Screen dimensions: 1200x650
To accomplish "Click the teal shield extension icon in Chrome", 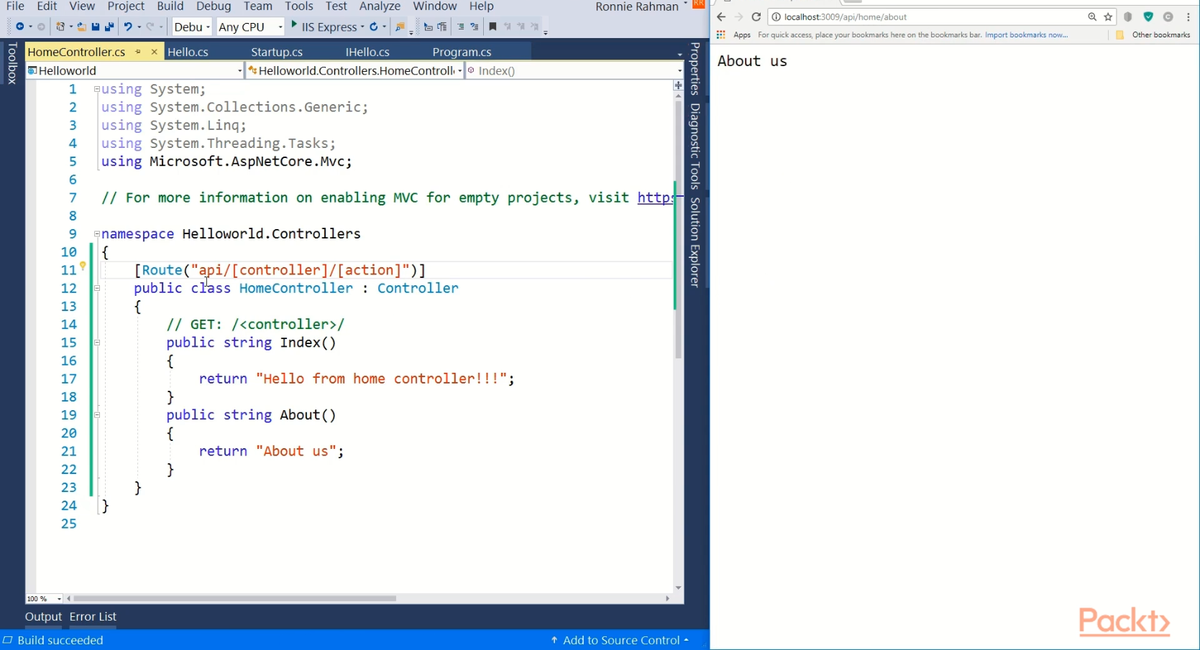I will [1148, 17].
